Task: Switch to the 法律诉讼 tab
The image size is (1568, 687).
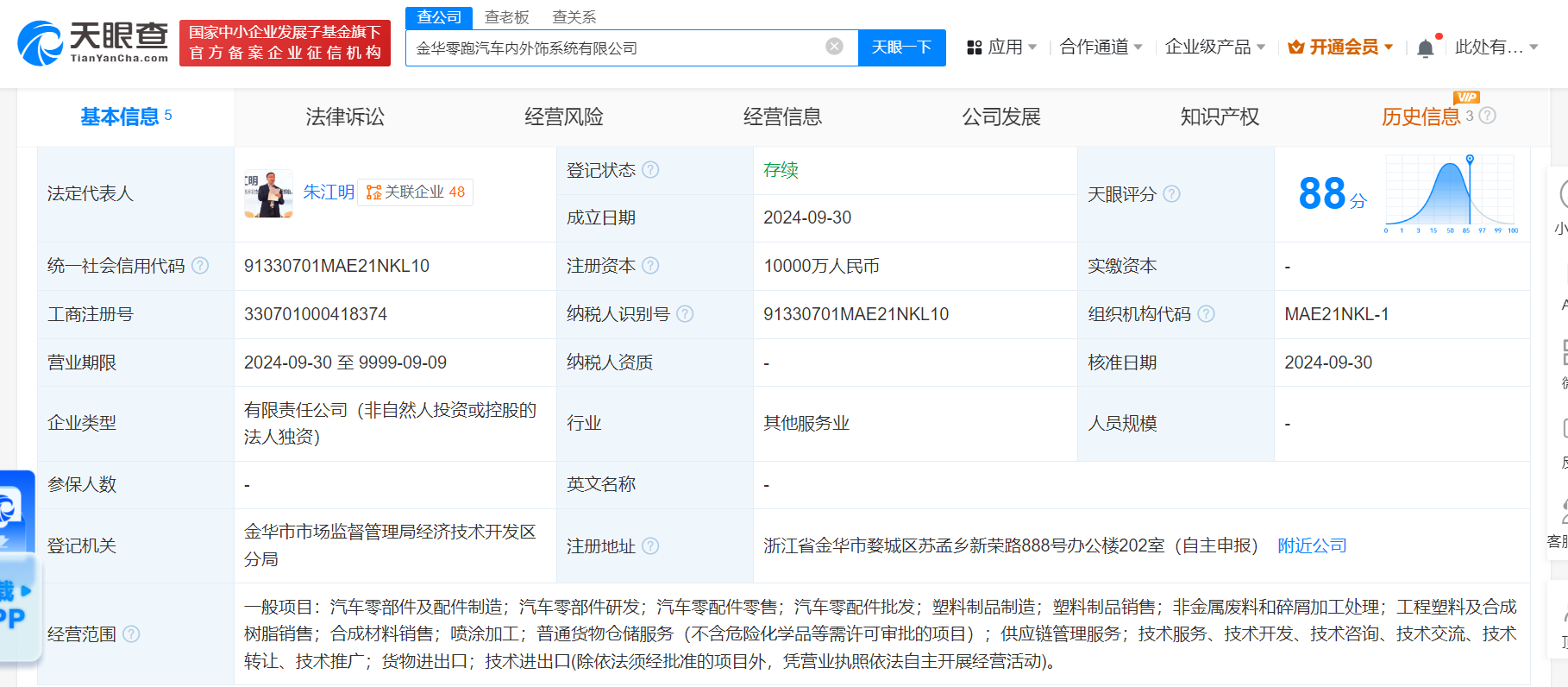Action: [x=345, y=117]
